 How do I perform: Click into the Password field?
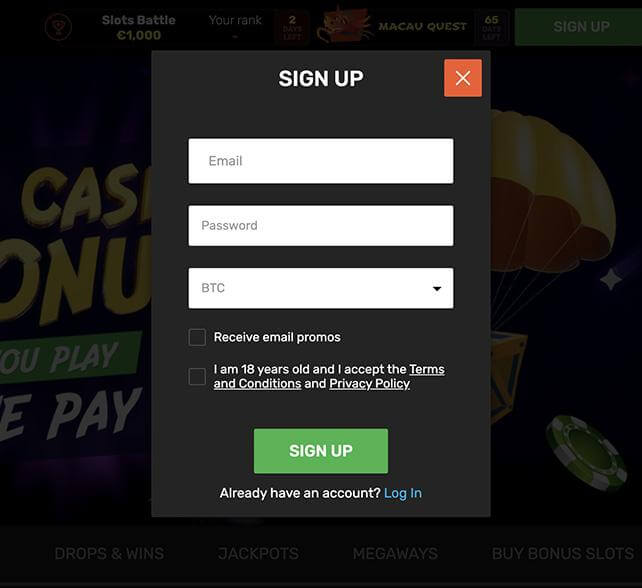click(321, 226)
